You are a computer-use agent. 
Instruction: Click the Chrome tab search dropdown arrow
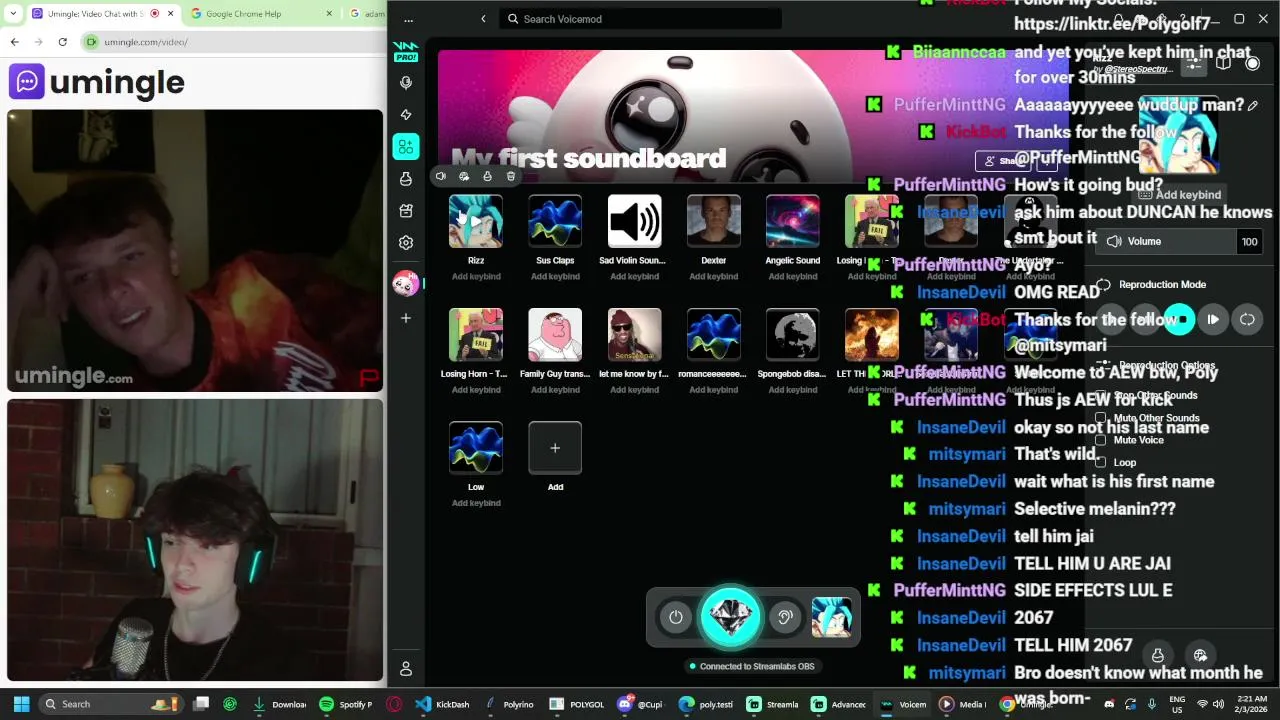(13, 14)
